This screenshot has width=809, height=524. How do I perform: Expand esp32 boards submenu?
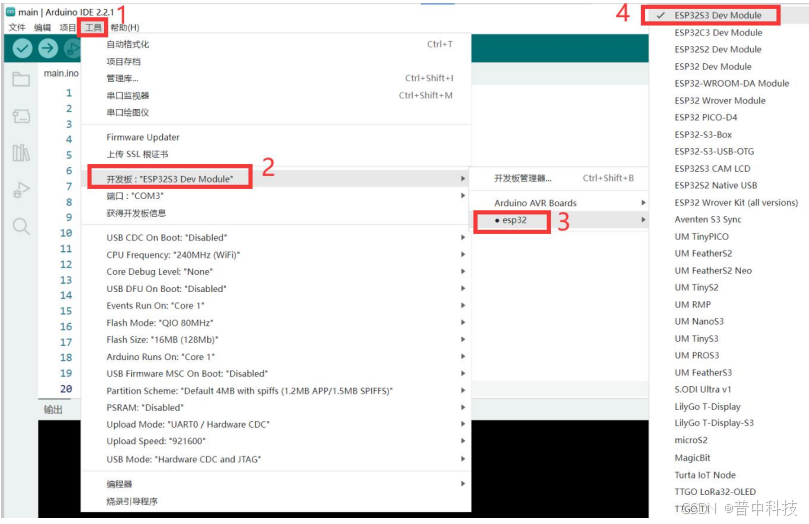(559, 220)
